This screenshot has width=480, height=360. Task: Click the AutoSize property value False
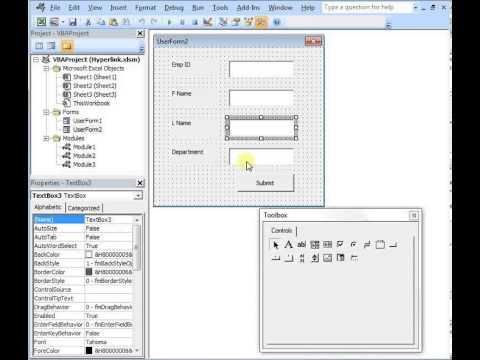(109, 228)
